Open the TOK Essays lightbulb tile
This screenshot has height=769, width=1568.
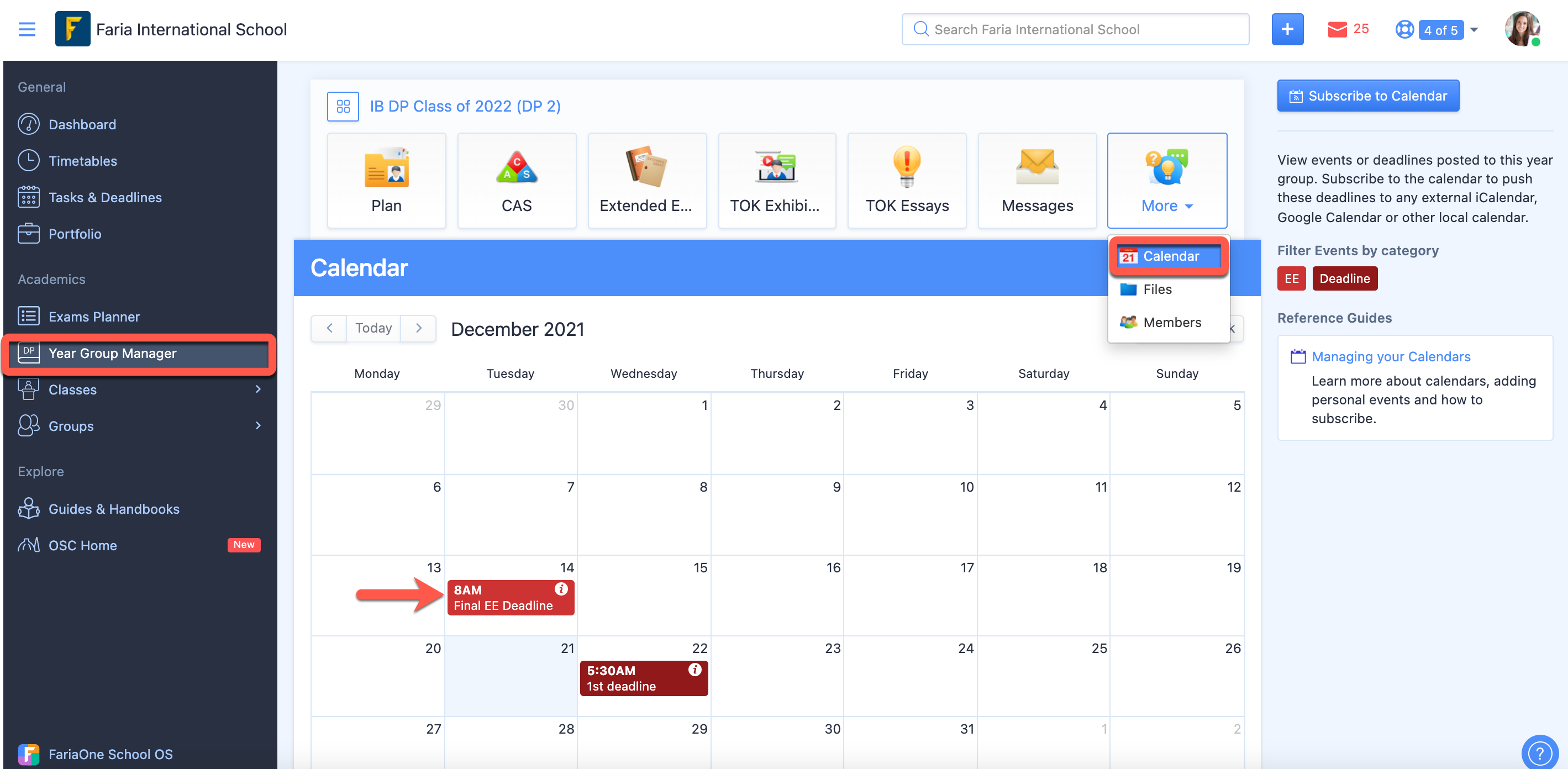pyautogui.click(x=906, y=180)
